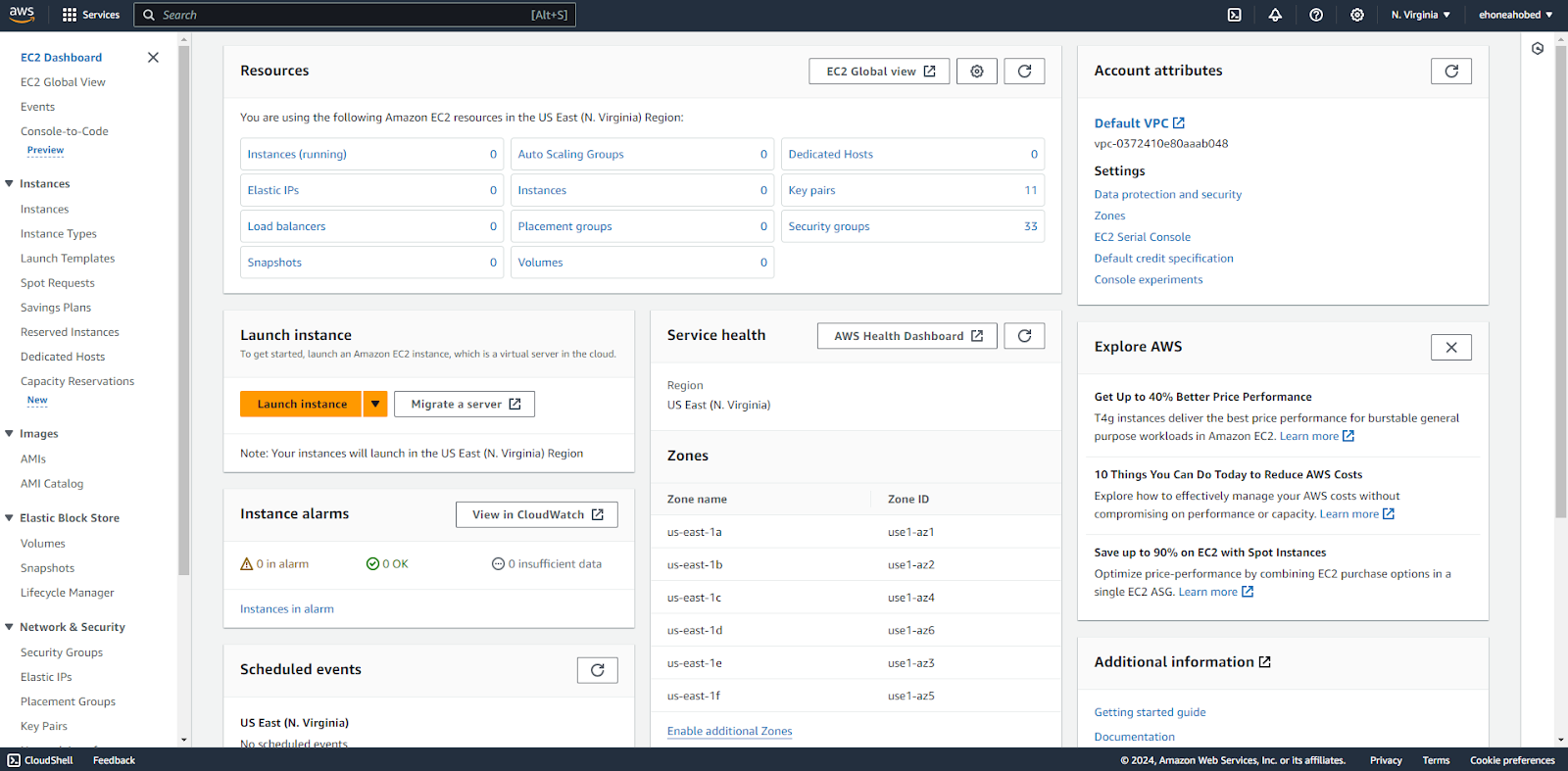Screen dimensions: 1568x771
Task: Open Instances (running) resource link
Action: (x=297, y=154)
